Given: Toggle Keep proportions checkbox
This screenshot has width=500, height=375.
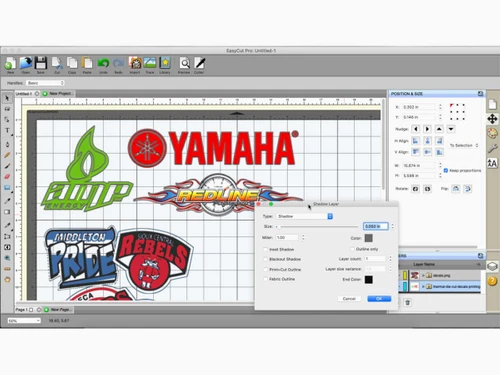Looking at the screenshot, I should pos(446,170).
